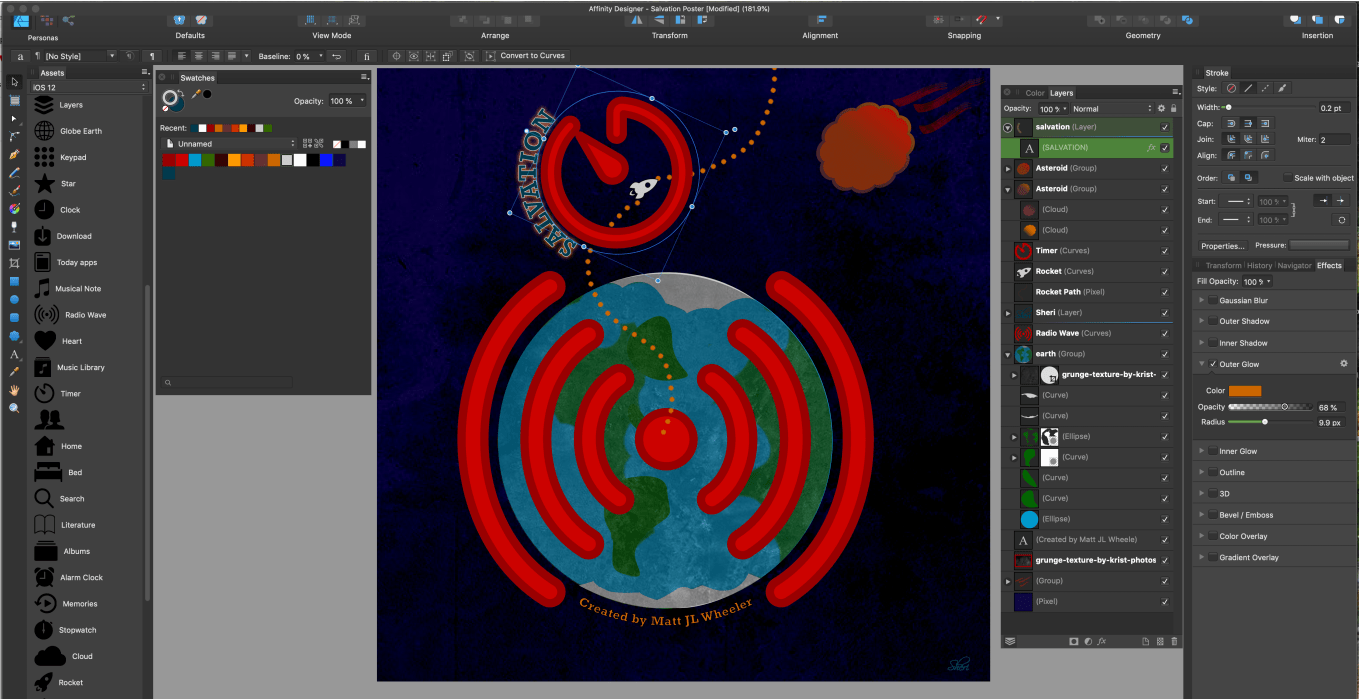The width and height of the screenshot is (1359, 699).
Task: Hide the Rocket Path layer
Action: tap(1165, 292)
